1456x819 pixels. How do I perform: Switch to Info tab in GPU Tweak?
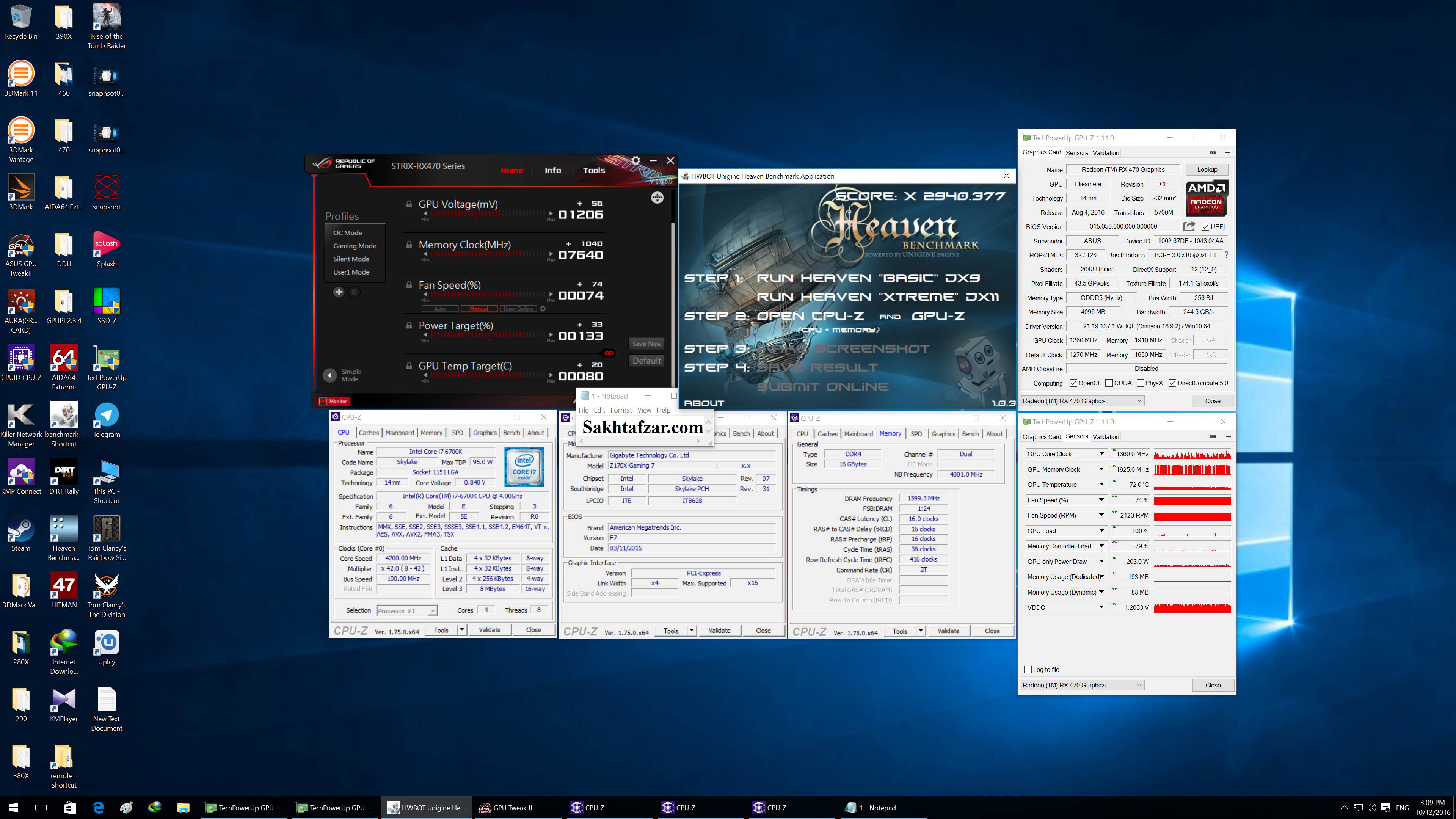553,170
